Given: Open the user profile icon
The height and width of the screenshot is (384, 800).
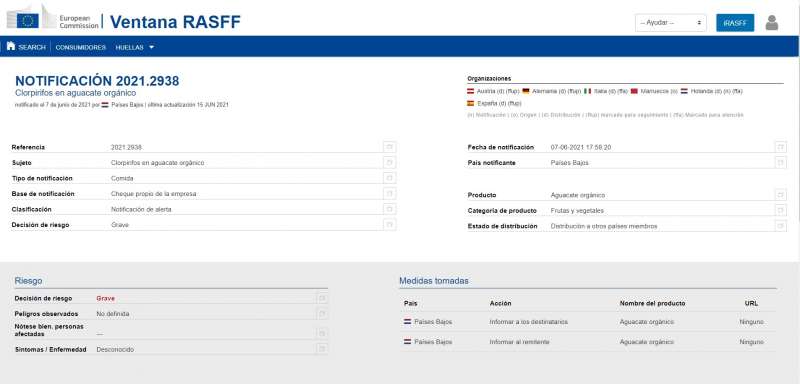Looking at the screenshot, I should pyautogui.click(x=772, y=22).
